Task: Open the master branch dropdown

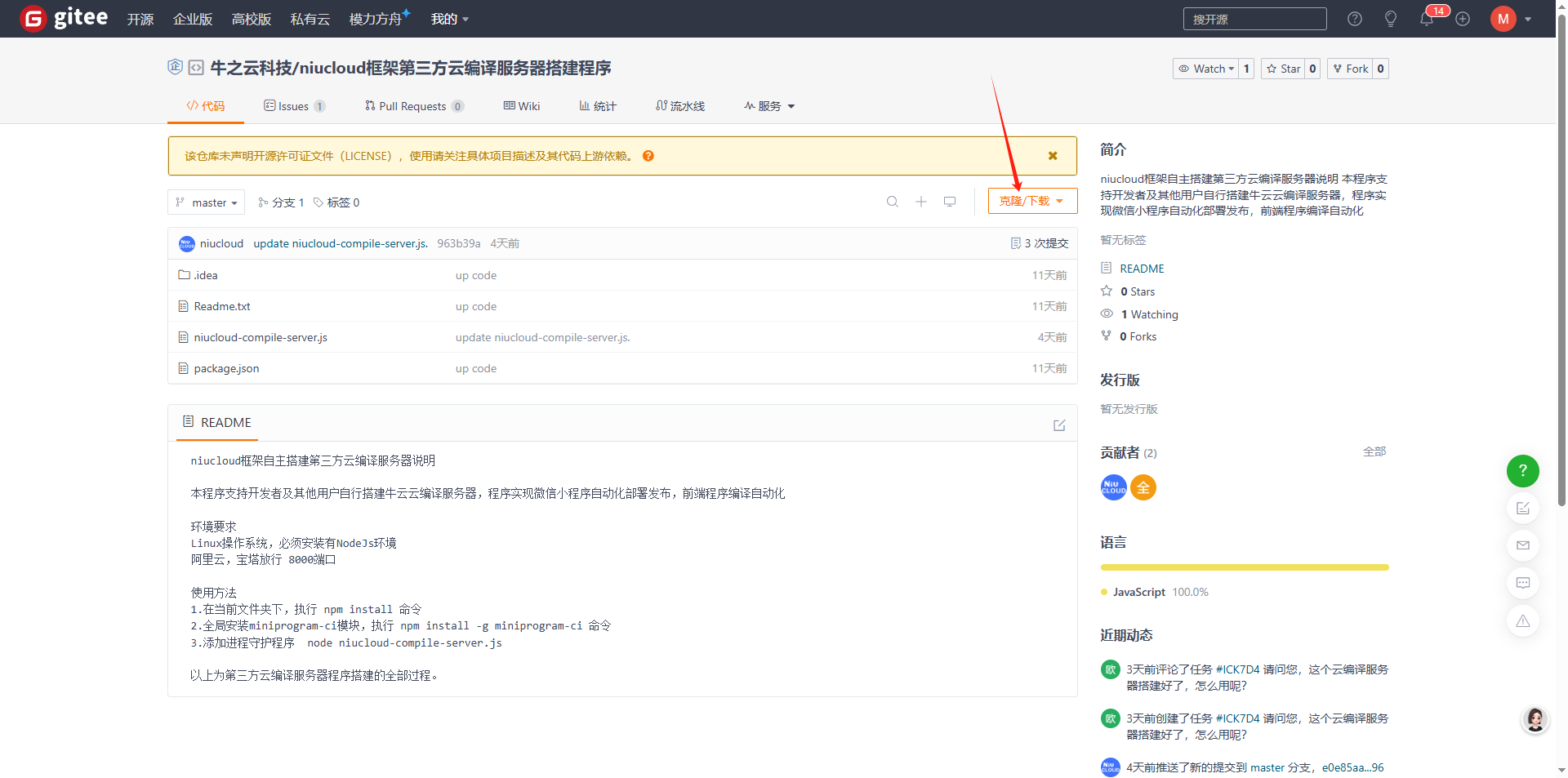Action: point(207,202)
